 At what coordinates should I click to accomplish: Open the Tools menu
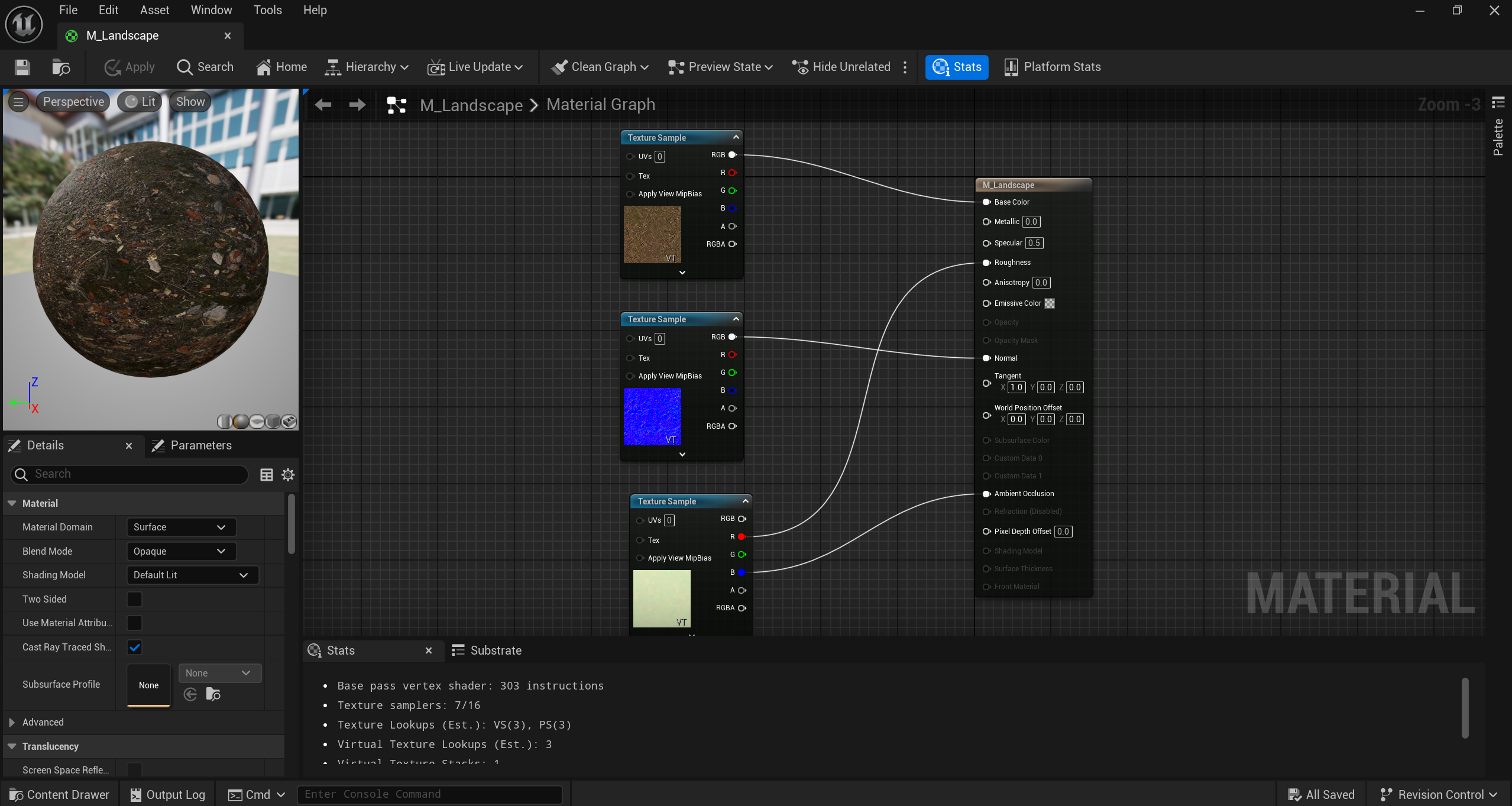(267, 10)
